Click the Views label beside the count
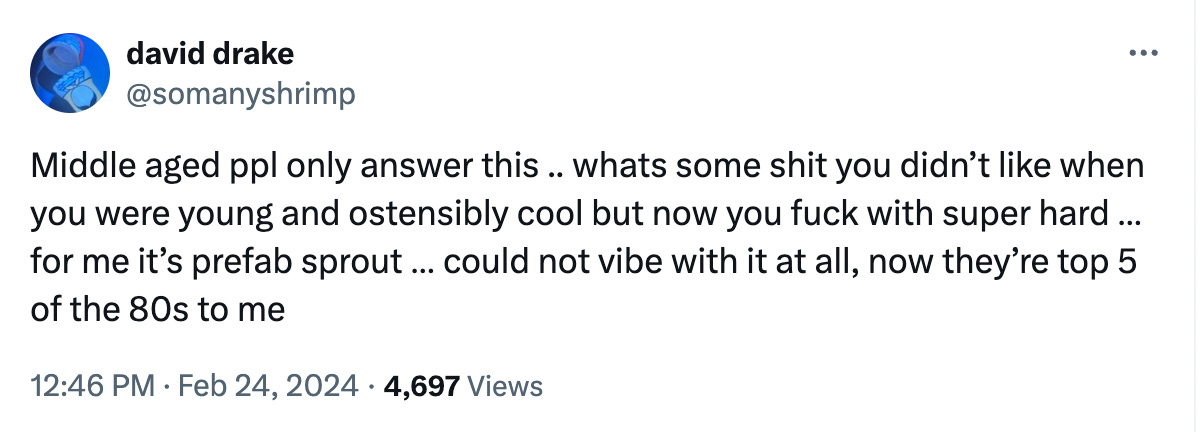This screenshot has width=1200, height=432. (505, 385)
